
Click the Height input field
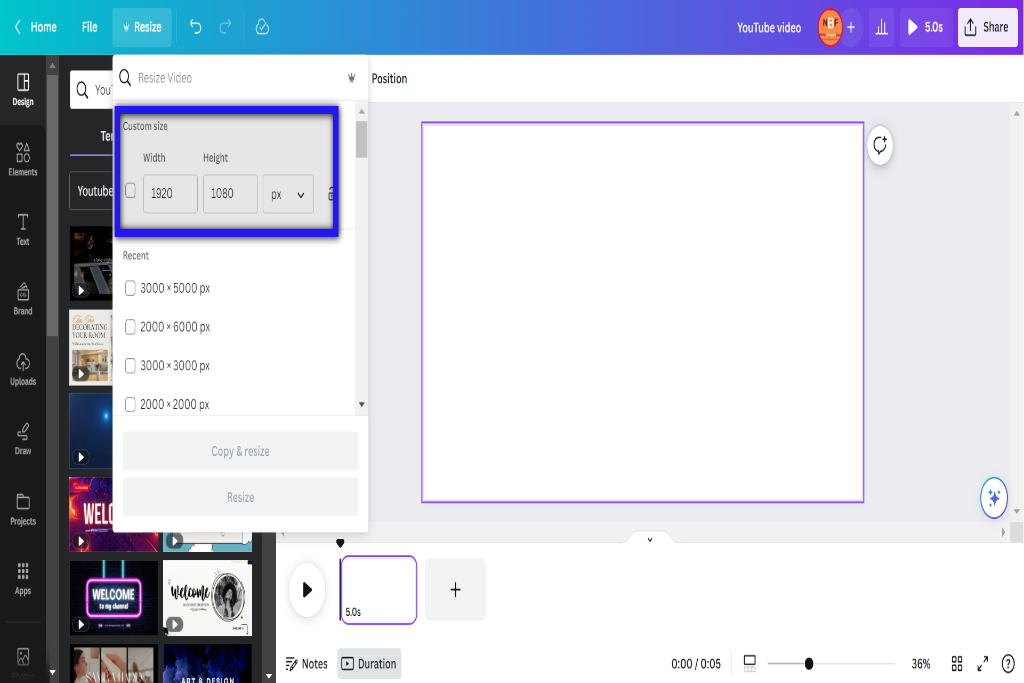(x=230, y=194)
